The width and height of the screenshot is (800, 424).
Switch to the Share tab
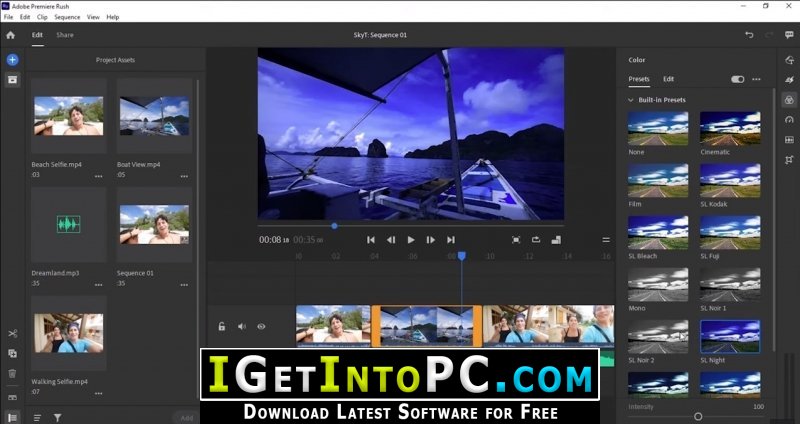tap(65, 35)
